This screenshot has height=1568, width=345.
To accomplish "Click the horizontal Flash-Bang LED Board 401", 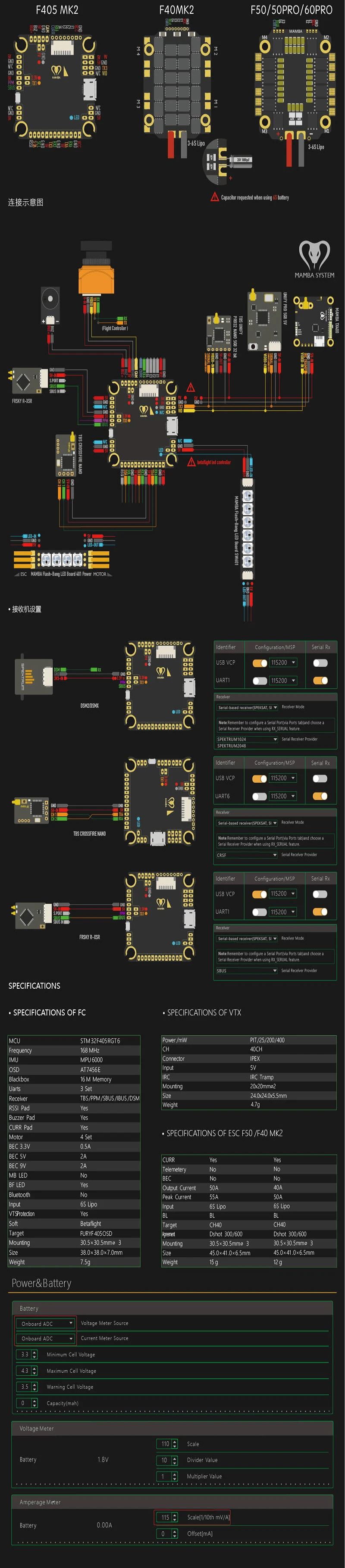I will pos(61,559).
